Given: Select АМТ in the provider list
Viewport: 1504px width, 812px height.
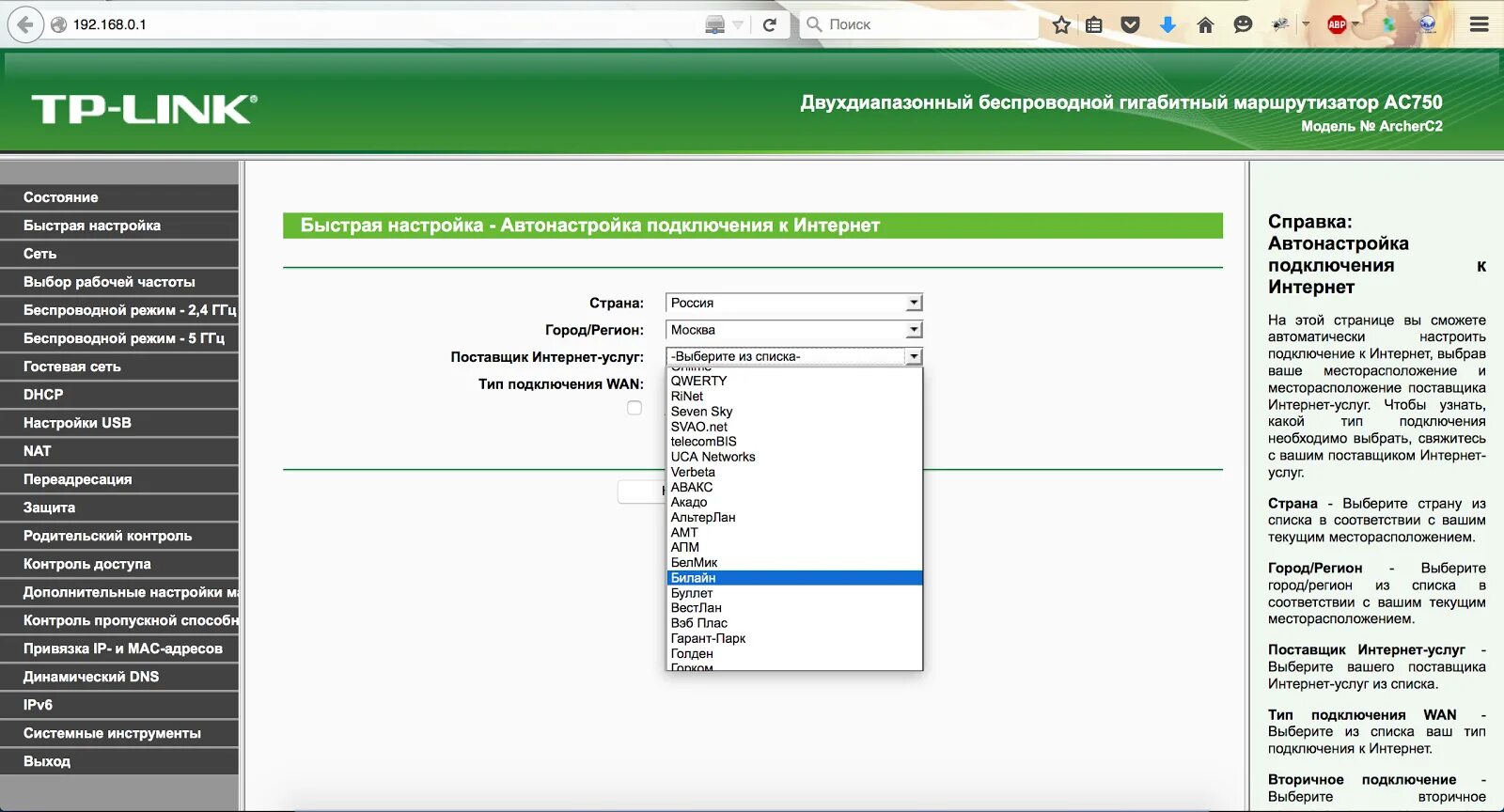Looking at the screenshot, I should click(794, 532).
